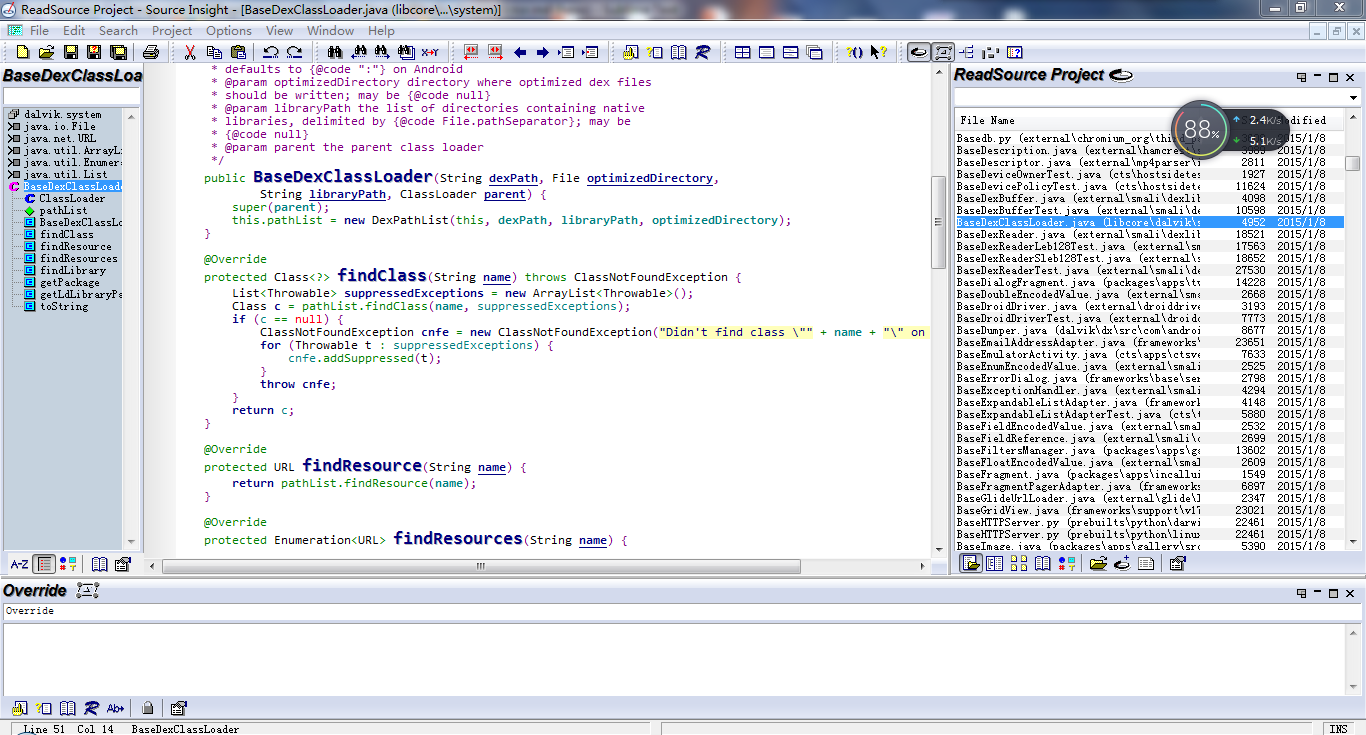Expand the java.util.ArrayList import node
This screenshot has width=1366, height=735.
(14, 150)
